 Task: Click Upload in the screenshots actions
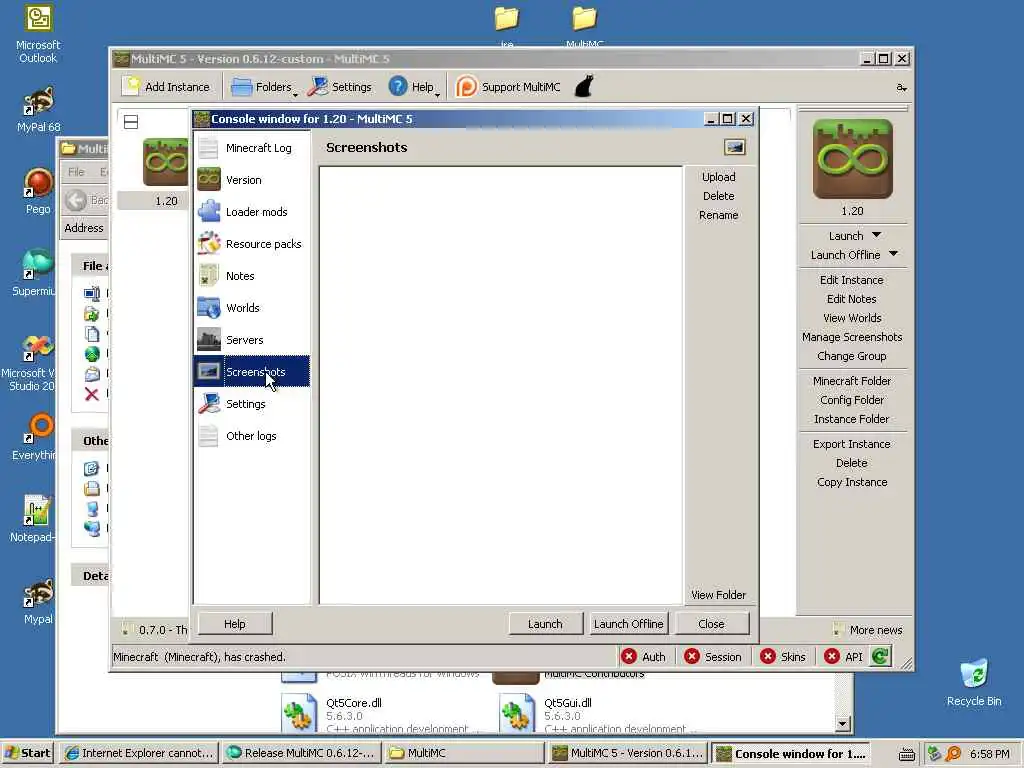[718, 177]
